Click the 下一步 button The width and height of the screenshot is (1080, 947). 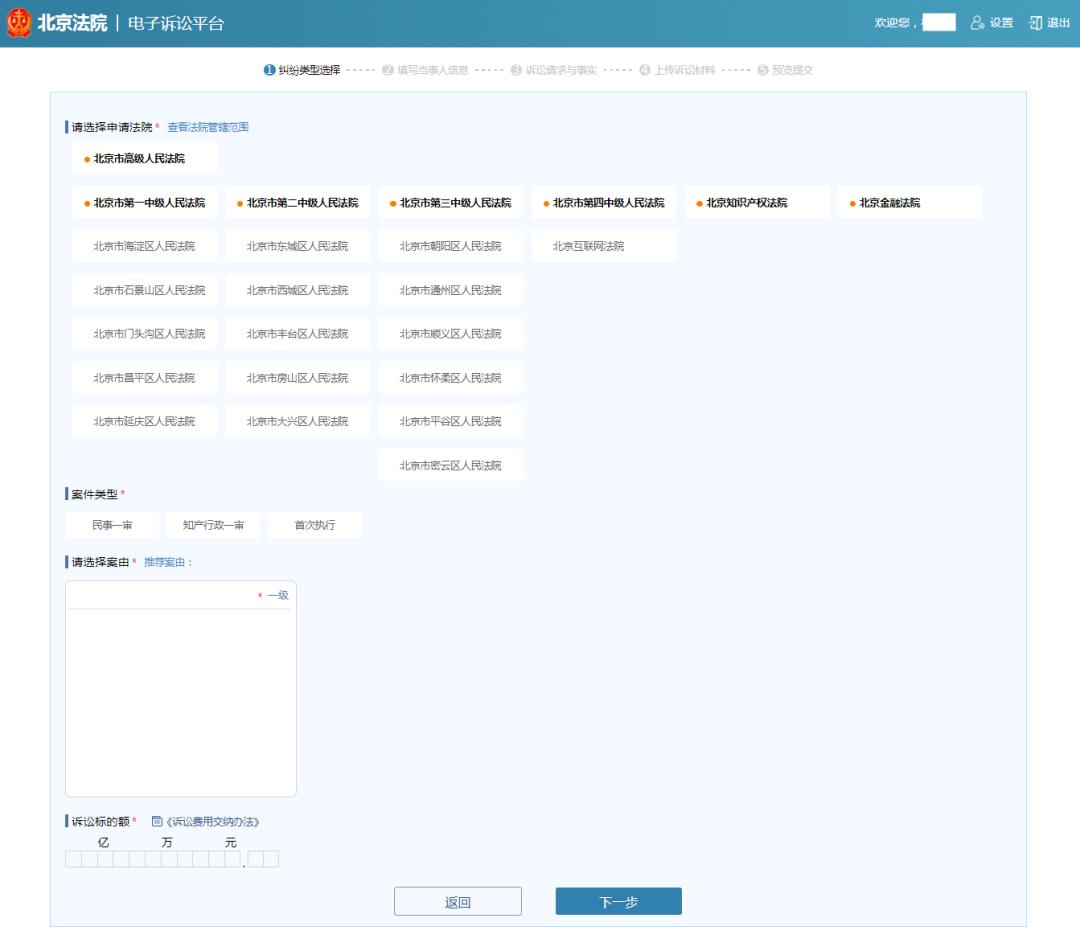tap(619, 902)
